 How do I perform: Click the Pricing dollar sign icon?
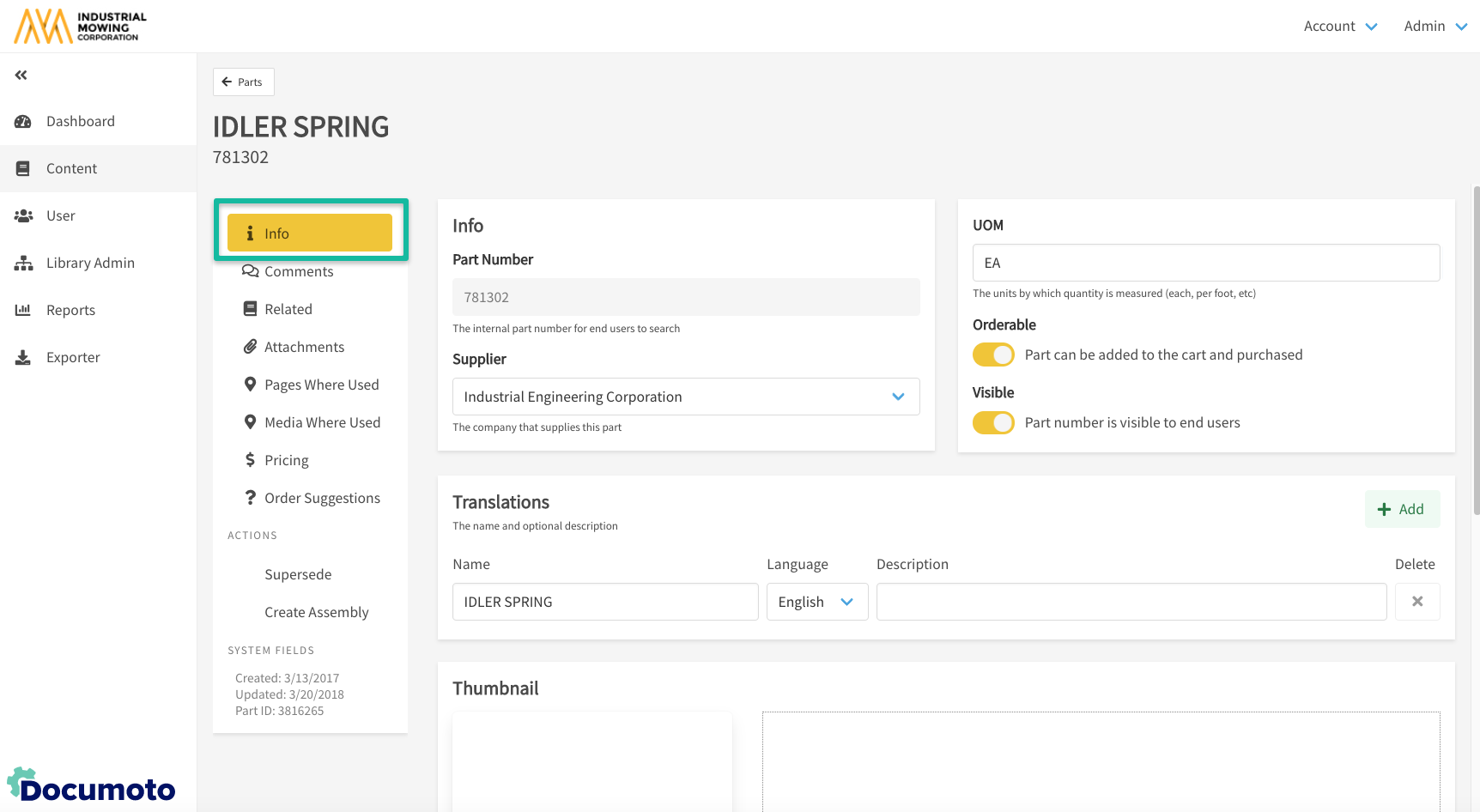250,460
